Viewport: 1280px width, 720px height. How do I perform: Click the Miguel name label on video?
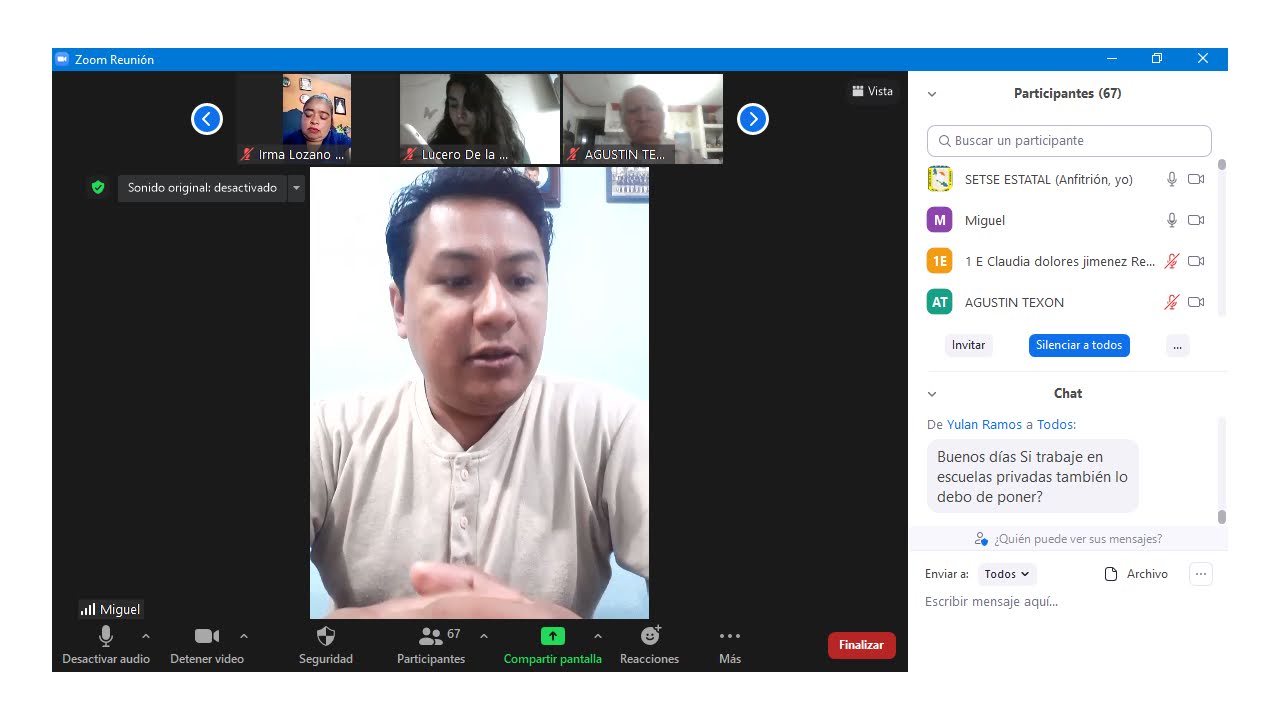coord(120,610)
